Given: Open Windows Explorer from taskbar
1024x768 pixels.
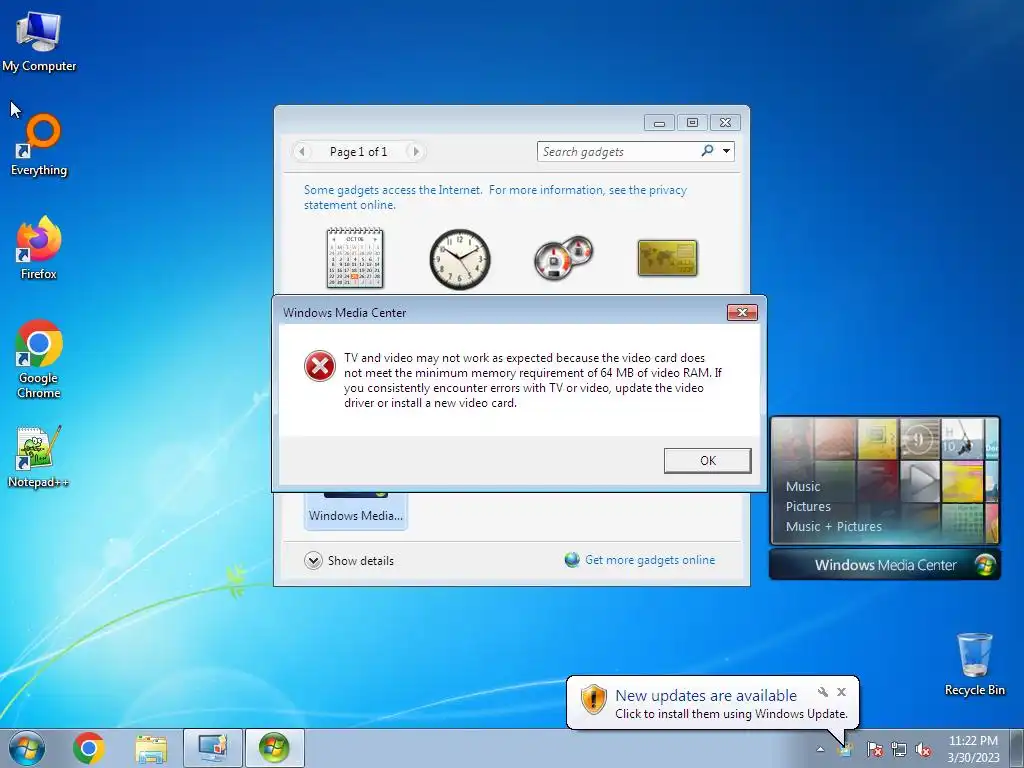Looking at the screenshot, I should (151, 748).
